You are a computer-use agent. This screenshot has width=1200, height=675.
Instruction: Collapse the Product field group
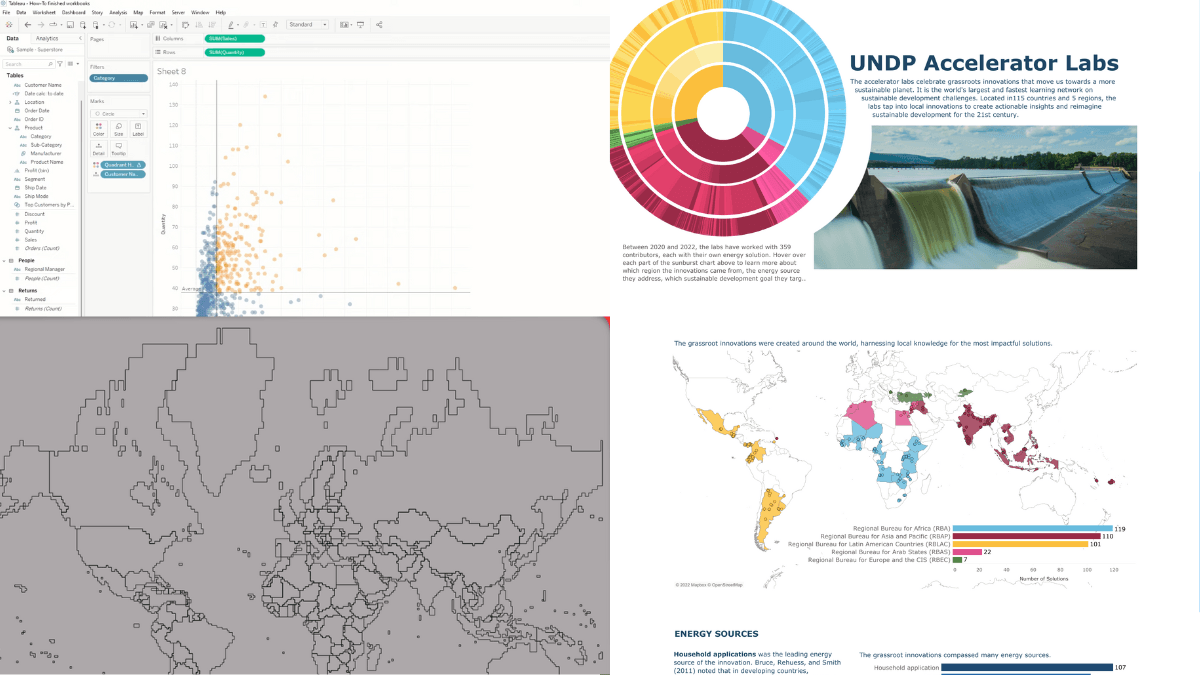click(x=10, y=128)
